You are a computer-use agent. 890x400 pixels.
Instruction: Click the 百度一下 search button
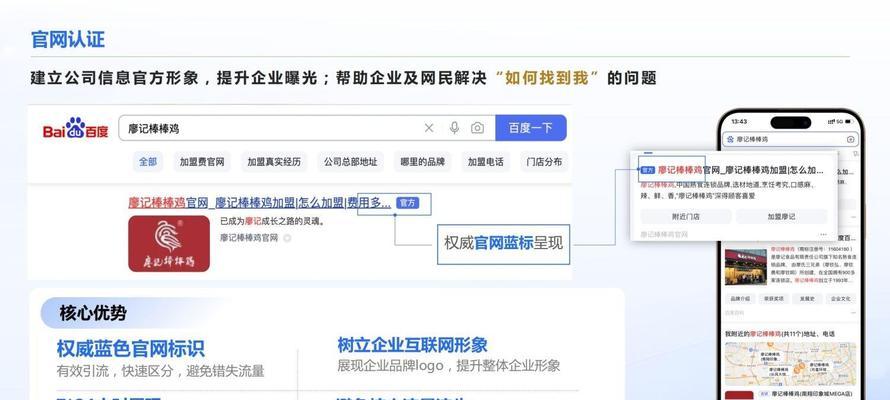click(x=531, y=128)
